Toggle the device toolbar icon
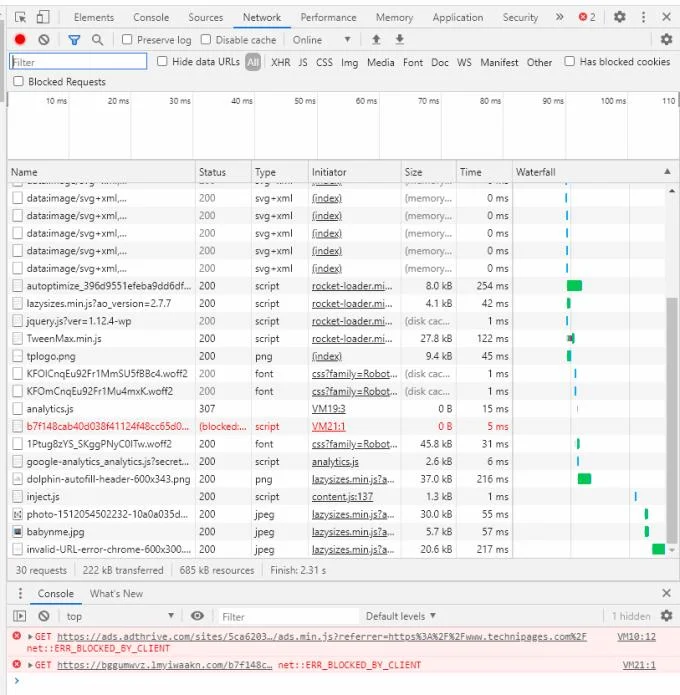Screen dimensions: 680x695 point(43,17)
